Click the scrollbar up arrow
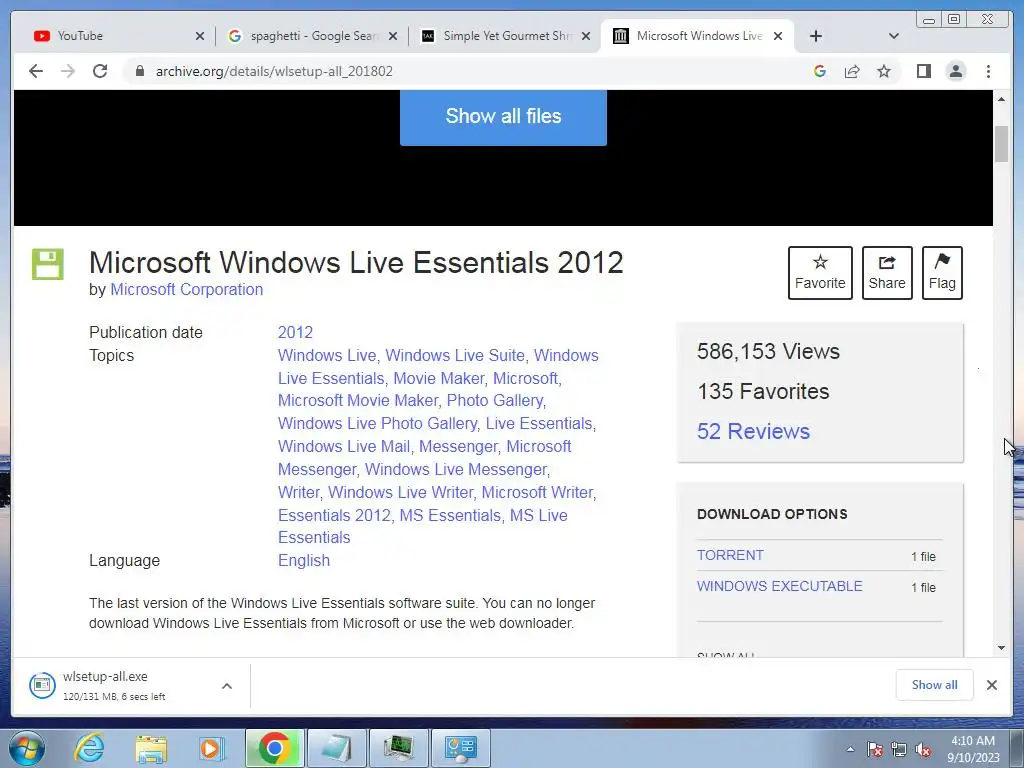Screen dimensions: 1024x768 click(x=1002, y=99)
